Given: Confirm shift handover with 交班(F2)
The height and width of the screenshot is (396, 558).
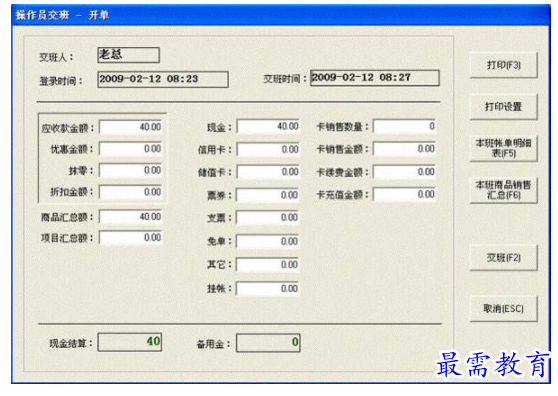Looking at the screenshot, I should [503, 258].
